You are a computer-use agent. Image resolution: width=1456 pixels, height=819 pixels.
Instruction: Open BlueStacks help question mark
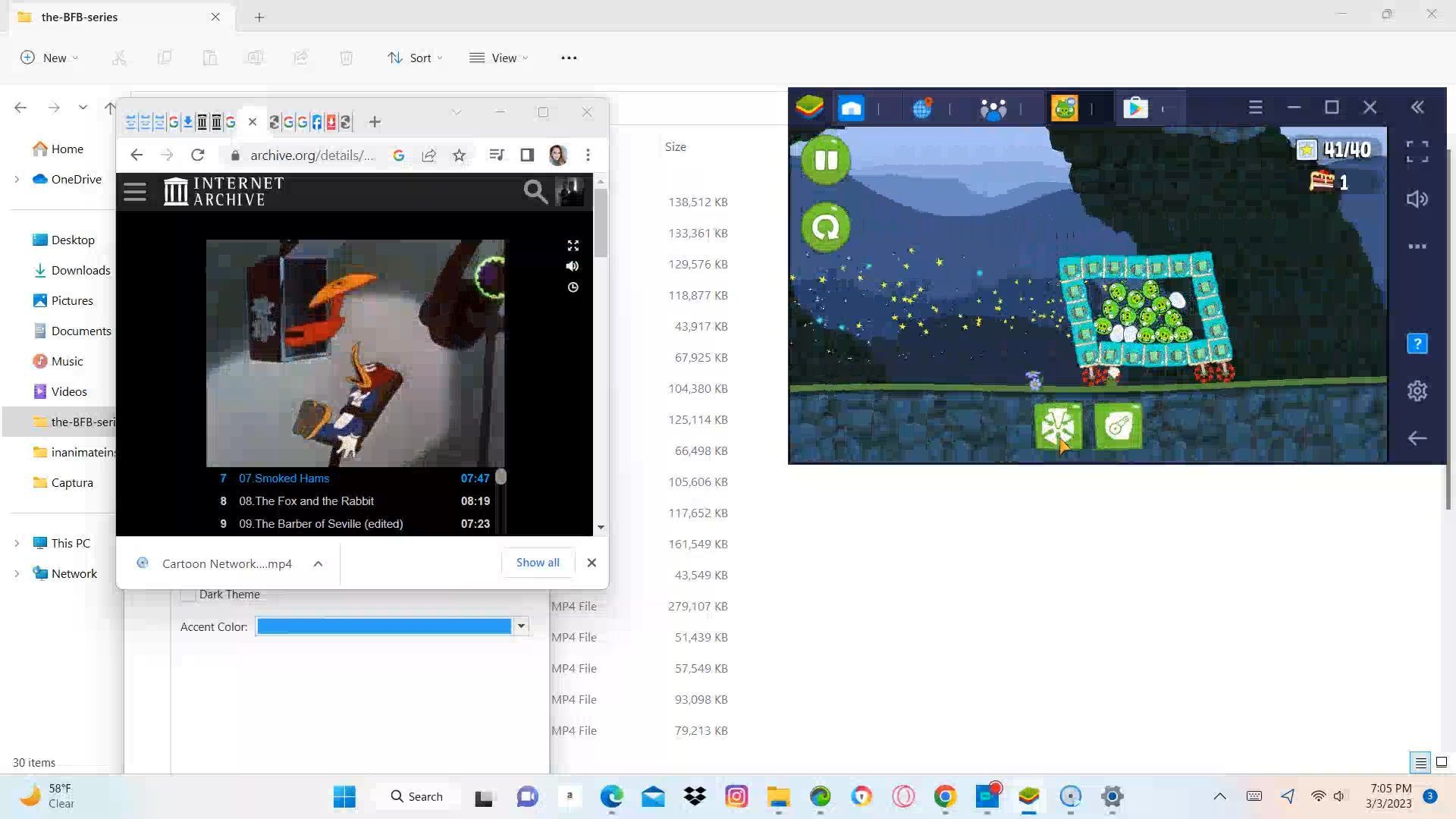[x=1417, y=344]
